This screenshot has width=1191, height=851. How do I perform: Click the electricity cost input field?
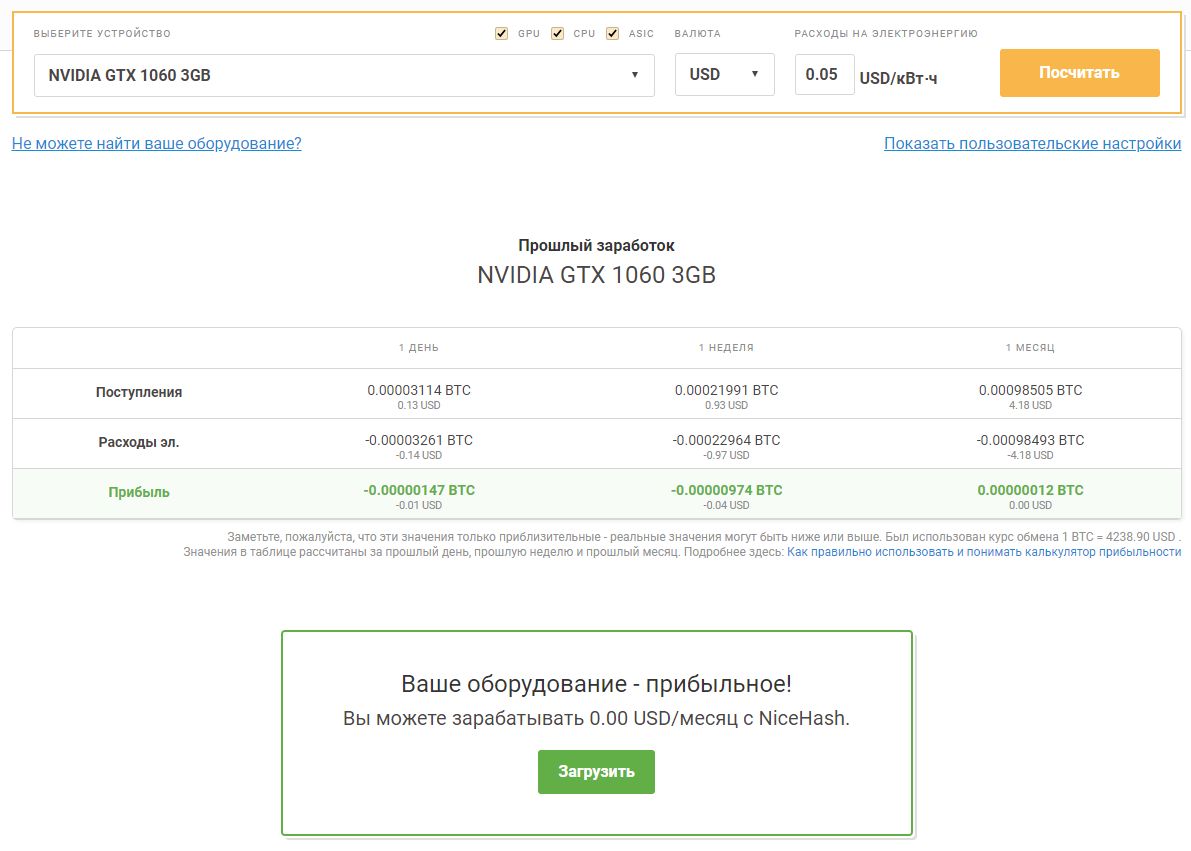point(824,75)
